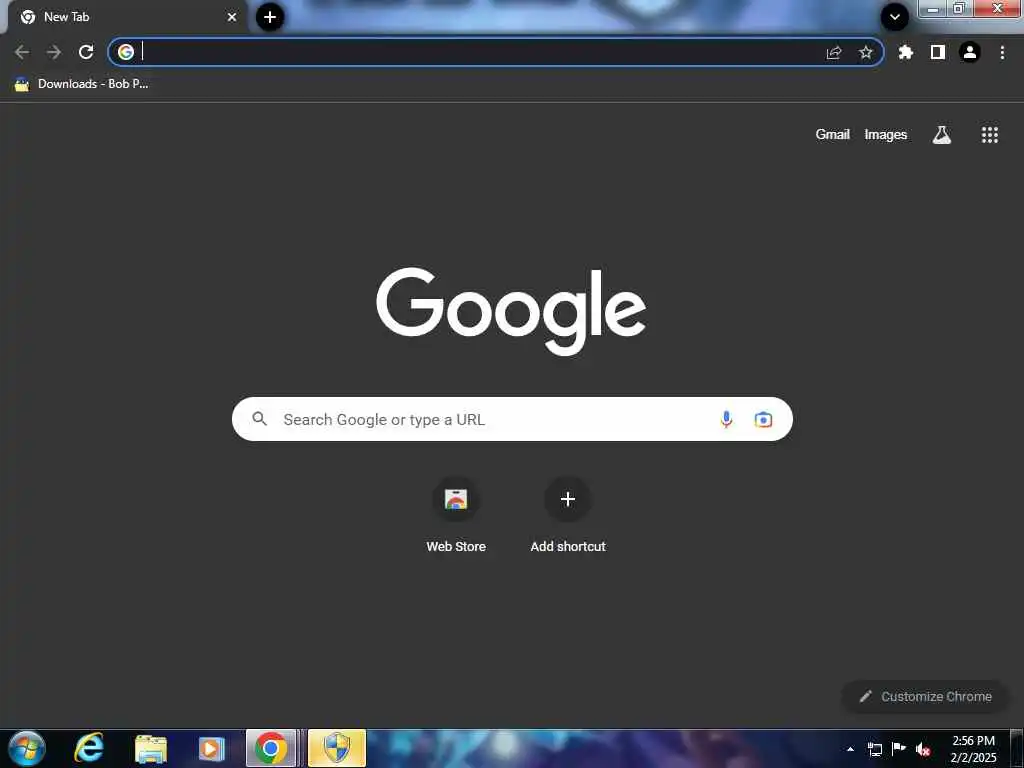1024x768 pixels.
Task: Click the network tray icon
Action: [874, 749]
